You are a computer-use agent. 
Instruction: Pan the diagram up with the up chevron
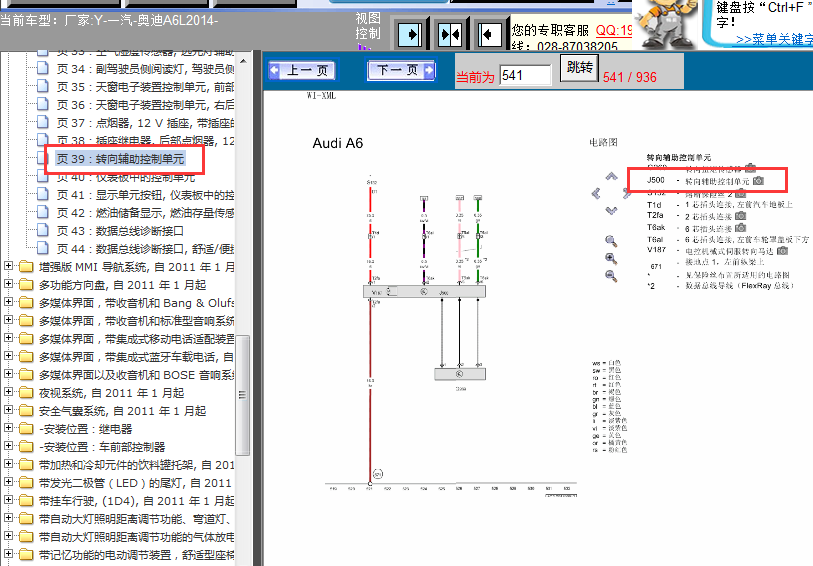[x=612, y=177]
